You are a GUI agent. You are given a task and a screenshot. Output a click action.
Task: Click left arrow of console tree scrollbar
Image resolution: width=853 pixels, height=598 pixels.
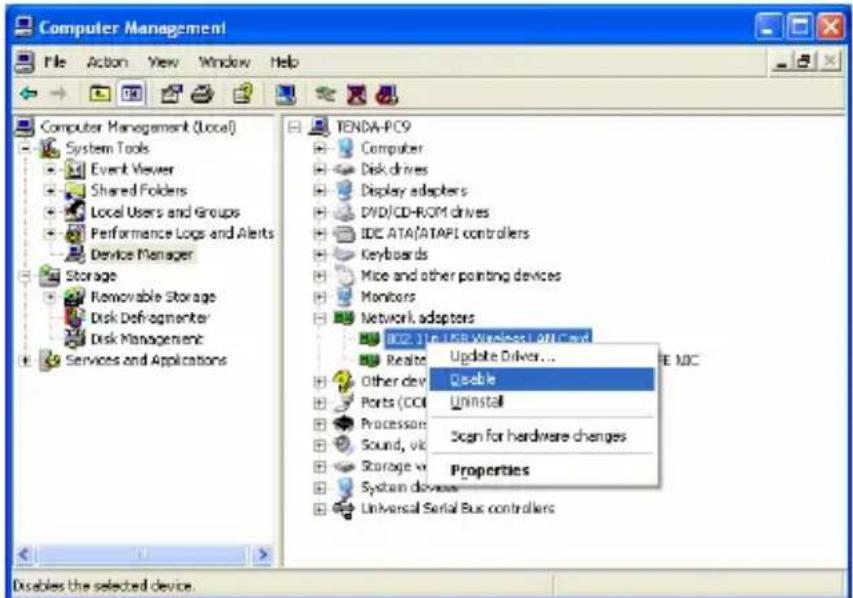[x=24, y=554]
